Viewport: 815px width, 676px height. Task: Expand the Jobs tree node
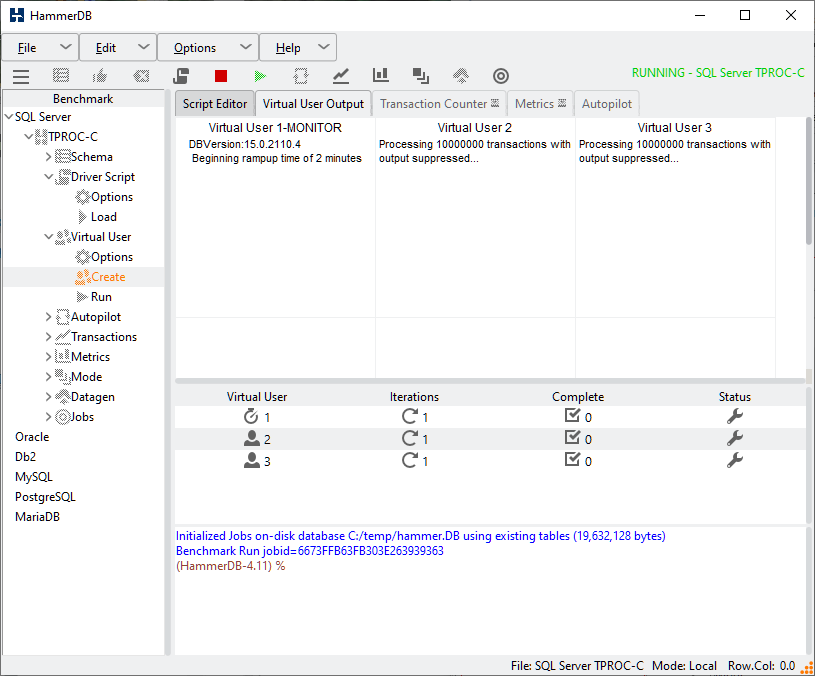48,417
